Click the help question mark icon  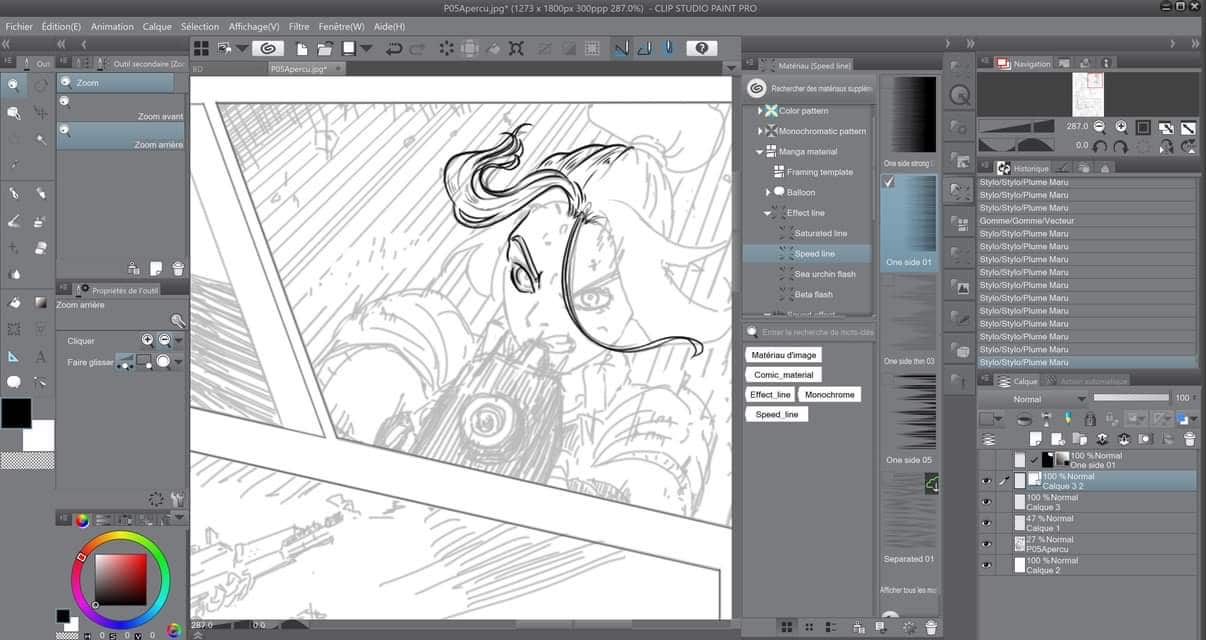[x=701, y=48]
